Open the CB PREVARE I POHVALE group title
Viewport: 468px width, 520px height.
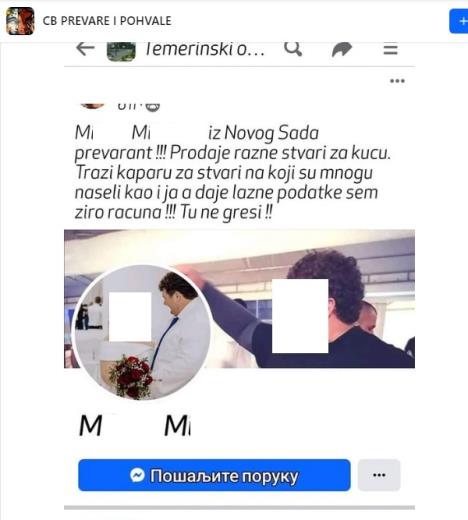coord(107,21)
